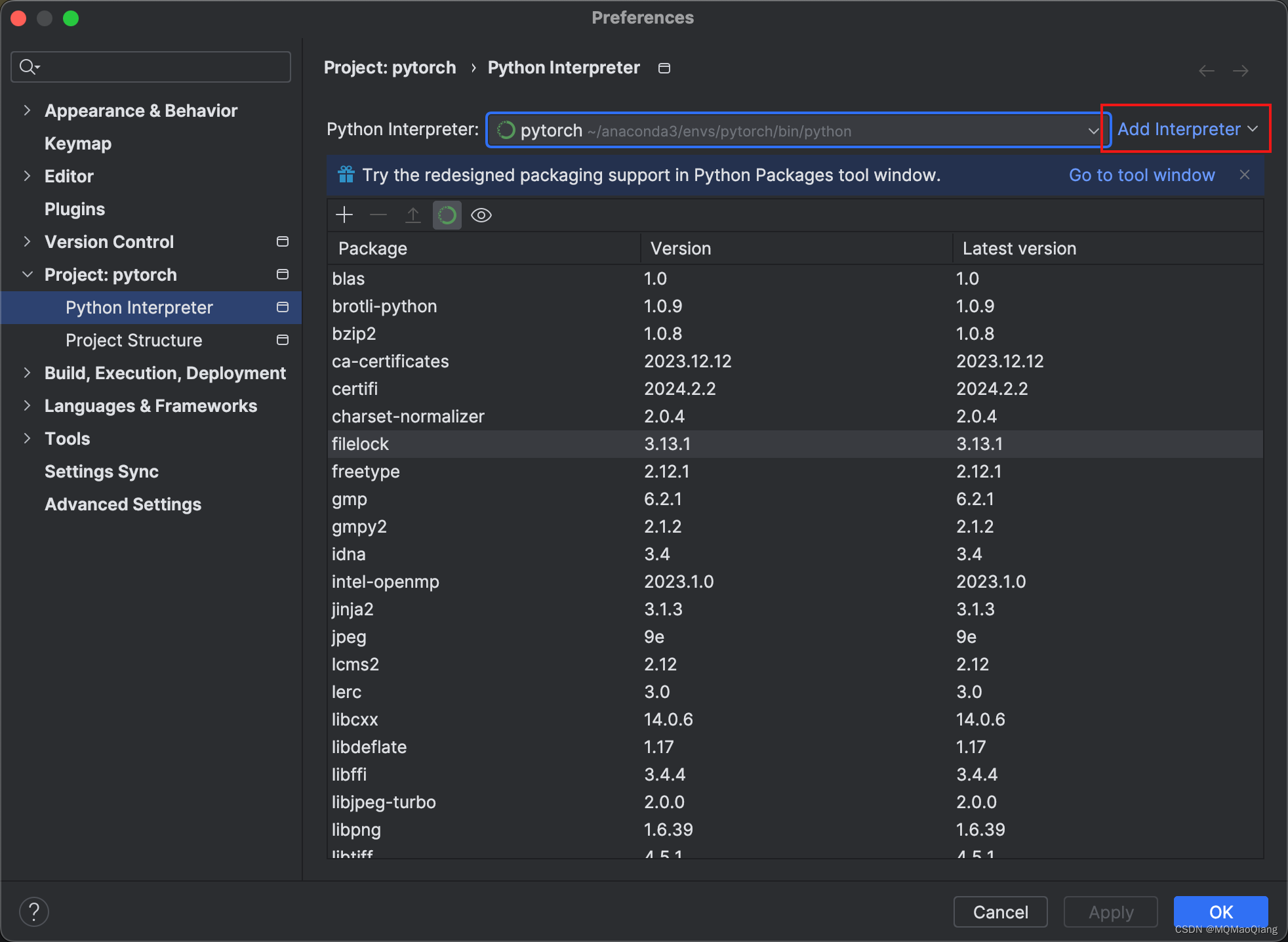Click project-level icon beside Version Control
Viewport: 1288px width, 942px height.
283,241
